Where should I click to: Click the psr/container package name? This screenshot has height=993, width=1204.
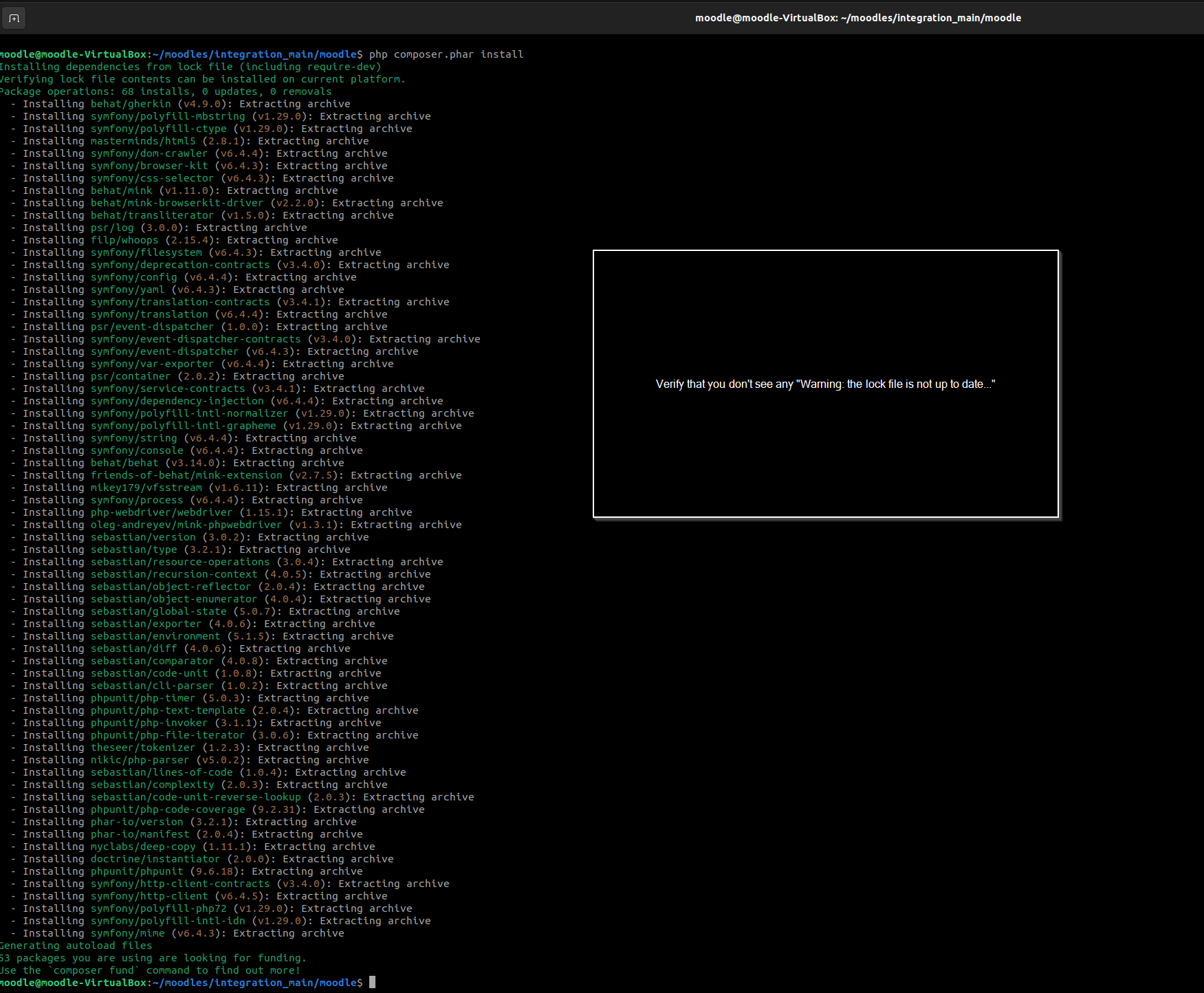[131, 376]
